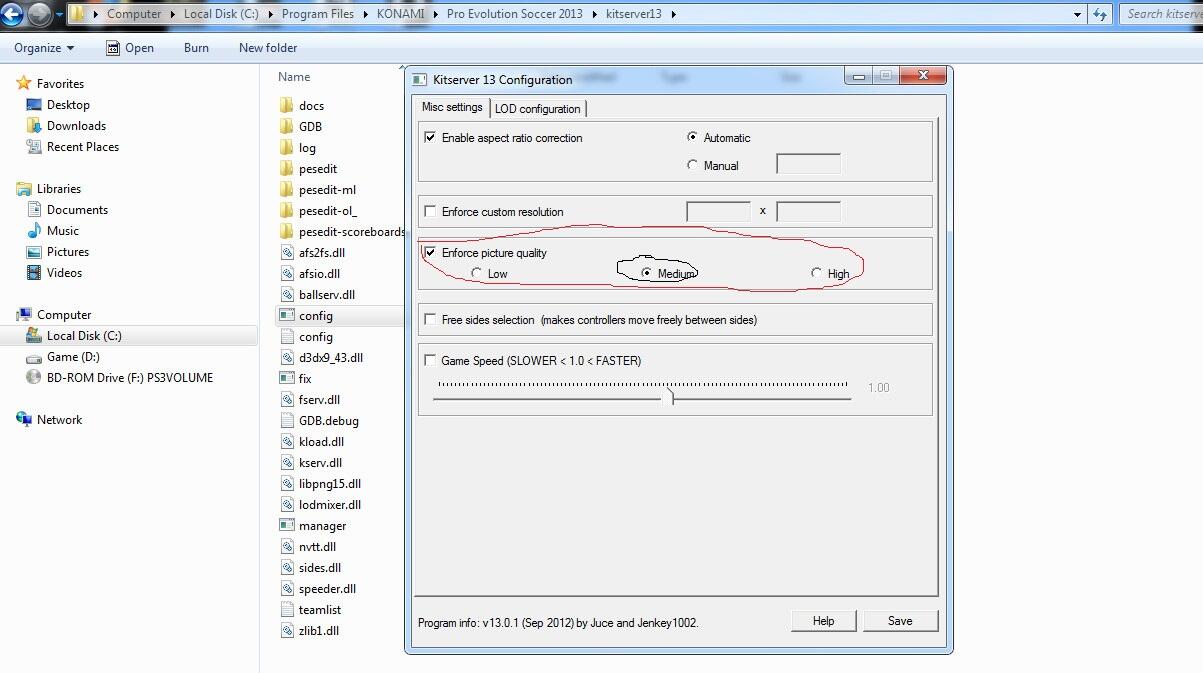Viewport: 1203px width, 673px height.
Task: Select the pesedit folder icon
Action: pos(286,168)
